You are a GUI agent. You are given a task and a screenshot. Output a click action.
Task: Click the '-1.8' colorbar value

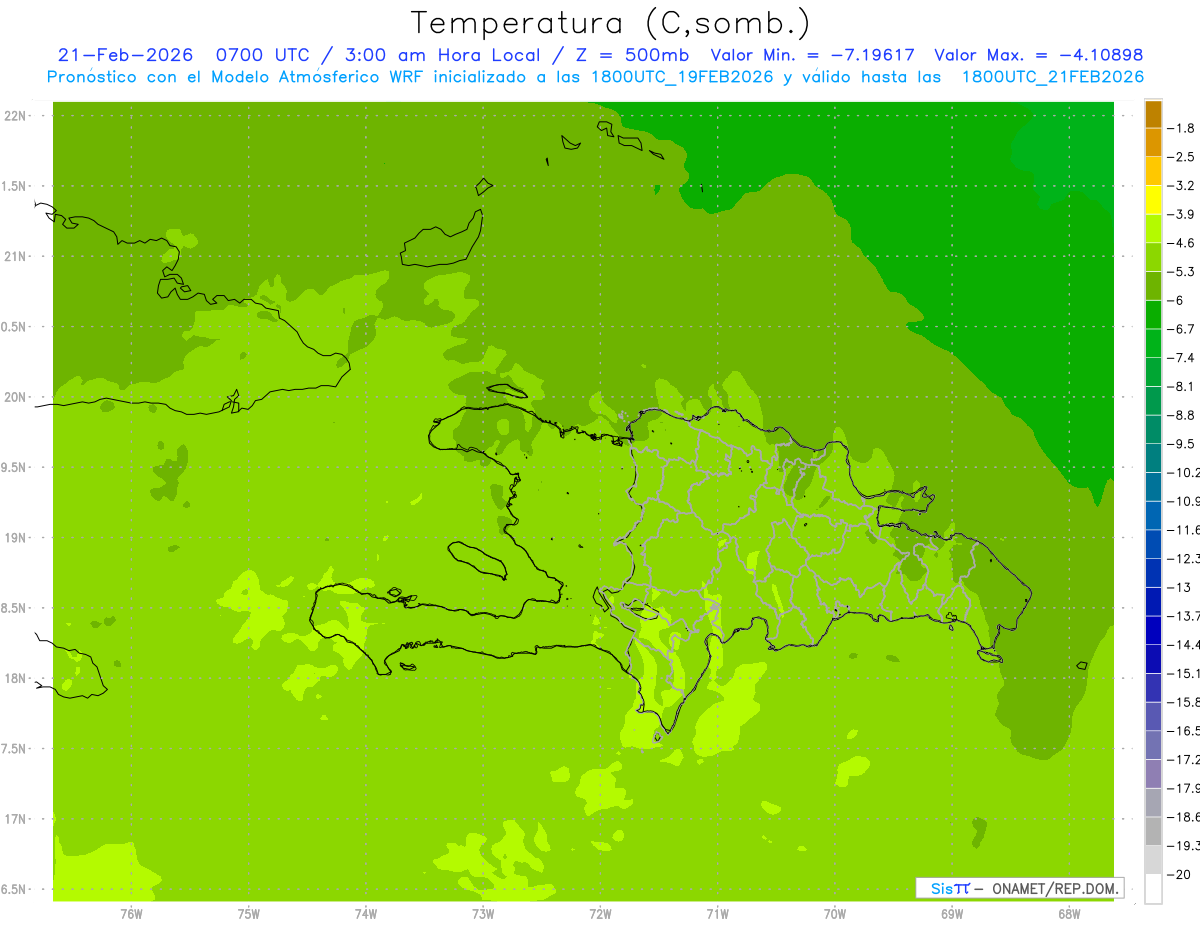tap(1182, 128)
